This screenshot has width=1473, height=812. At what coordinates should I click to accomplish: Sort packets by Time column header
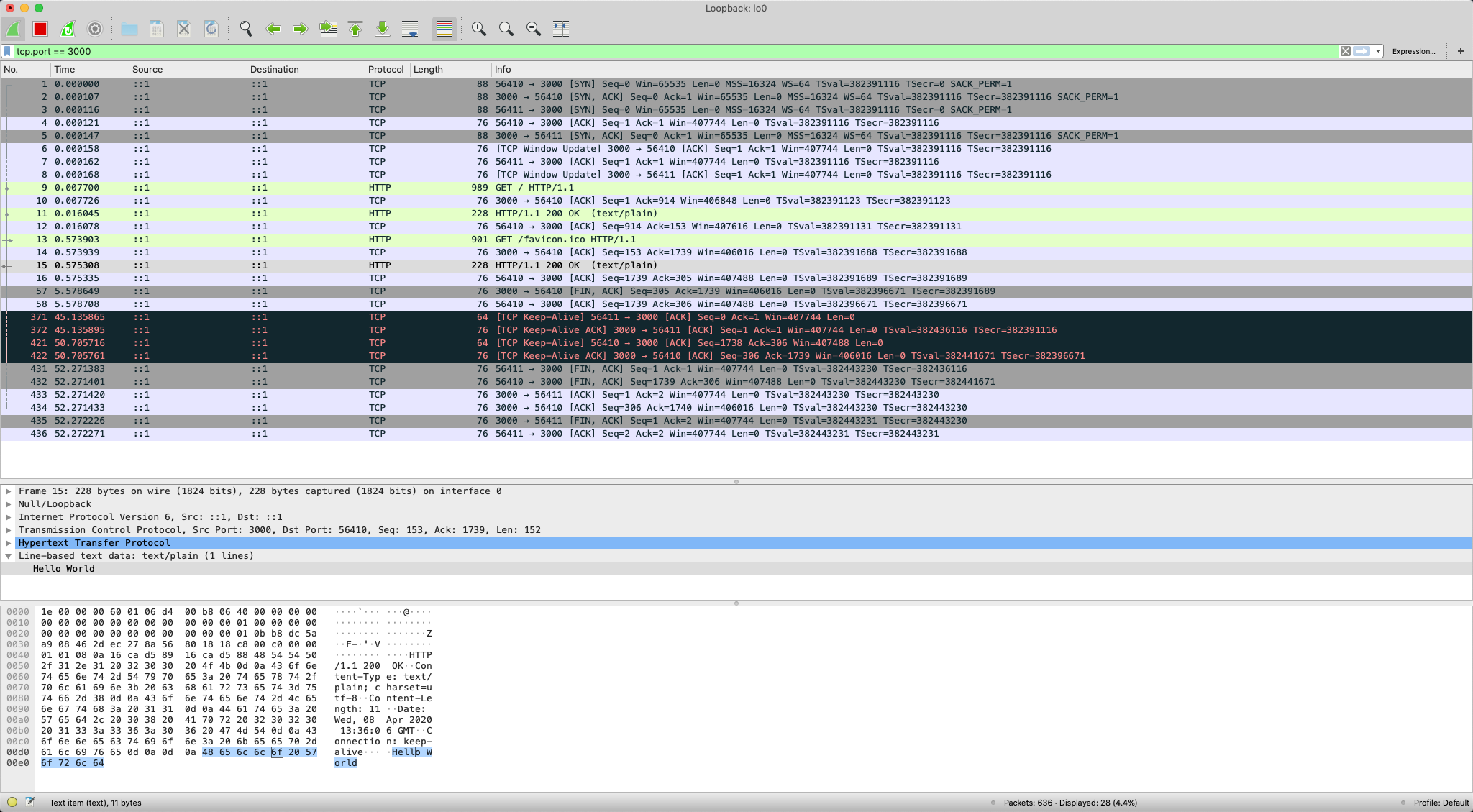(x=90, y=69)
